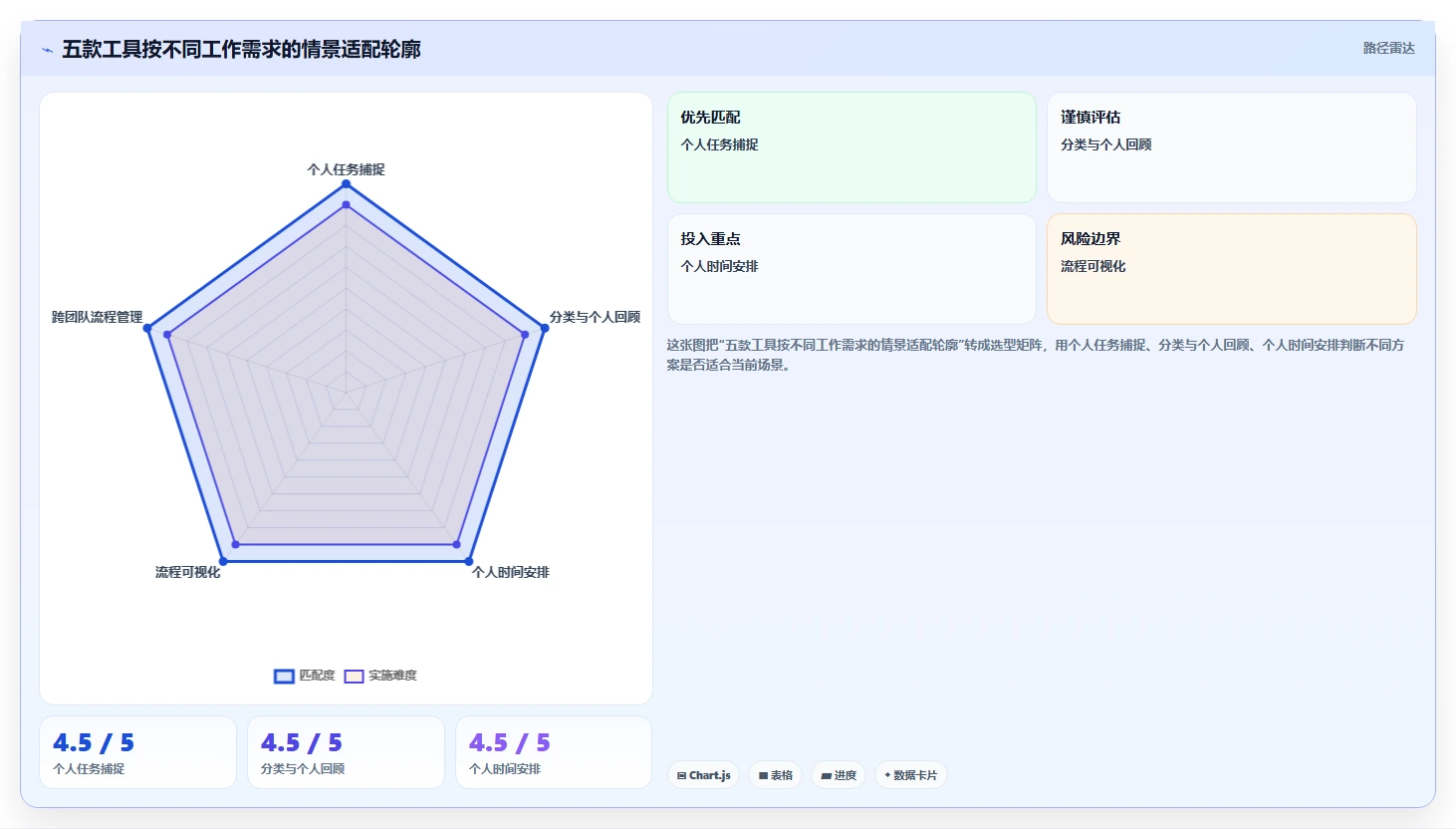
Task: Click outer blue data point at 分类与个人回顾 vertex
Action: point(544,328)
